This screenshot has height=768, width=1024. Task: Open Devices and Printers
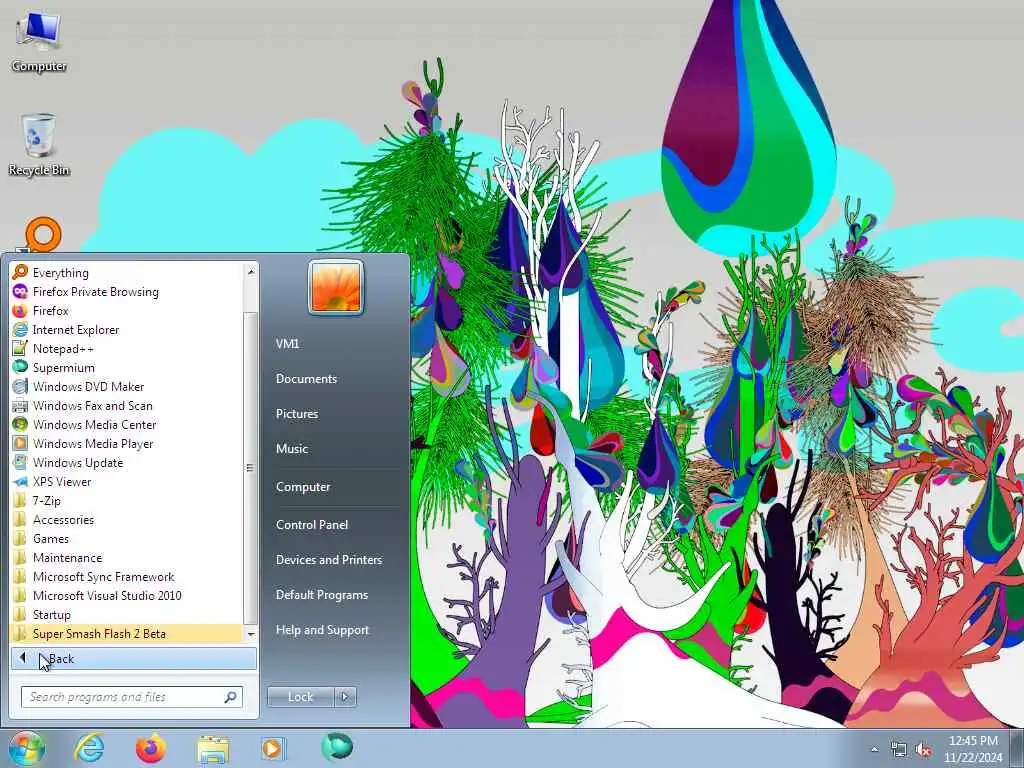pos(329,560)
